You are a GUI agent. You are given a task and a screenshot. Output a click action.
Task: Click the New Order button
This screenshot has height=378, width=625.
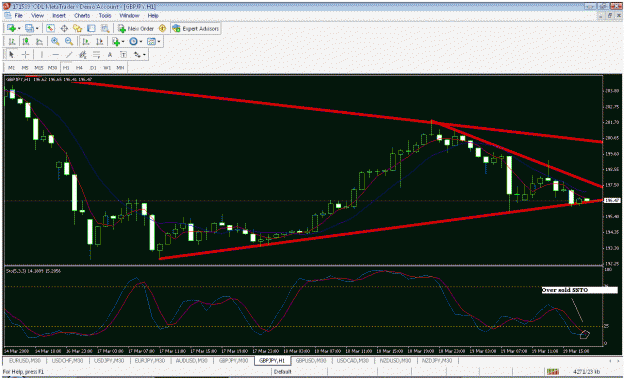[136, 28]
